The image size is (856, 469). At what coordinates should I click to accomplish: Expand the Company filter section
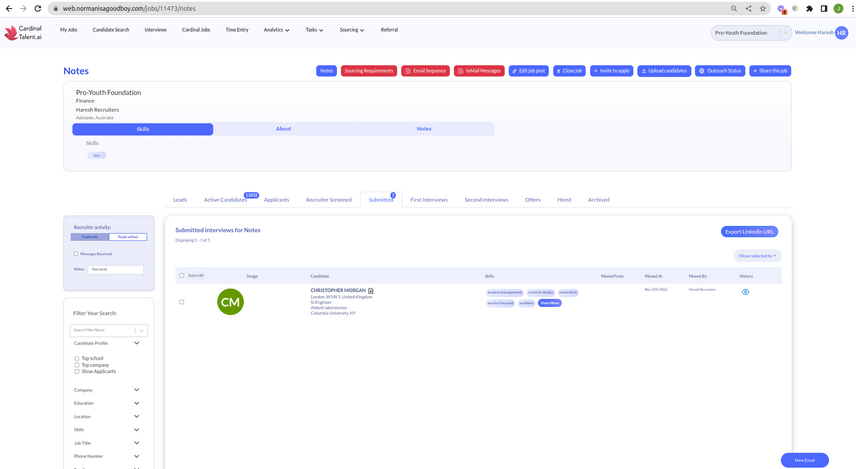136,390
